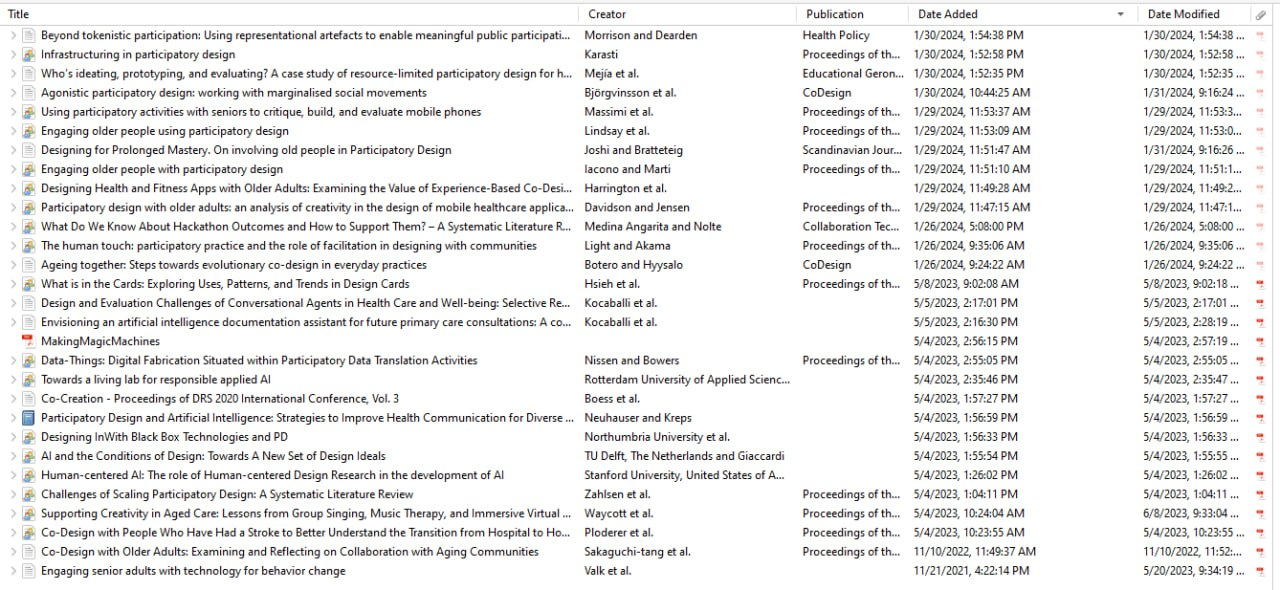Click creator cell 'Rotterdam University of Applied Scienc...'

point(687,380)
